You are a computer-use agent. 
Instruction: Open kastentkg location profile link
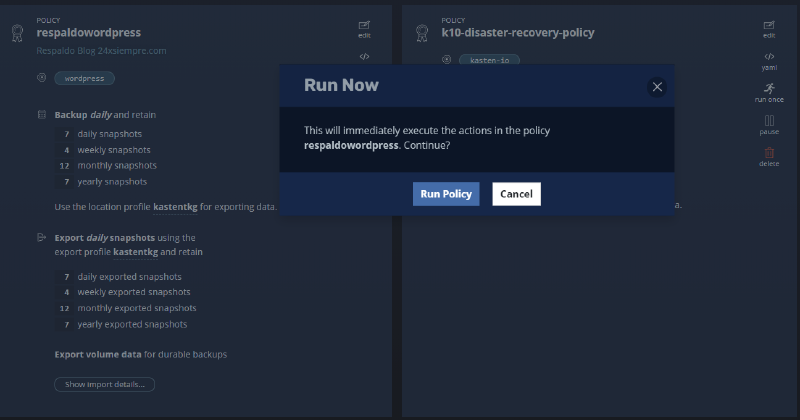click(x=175, y=207)
